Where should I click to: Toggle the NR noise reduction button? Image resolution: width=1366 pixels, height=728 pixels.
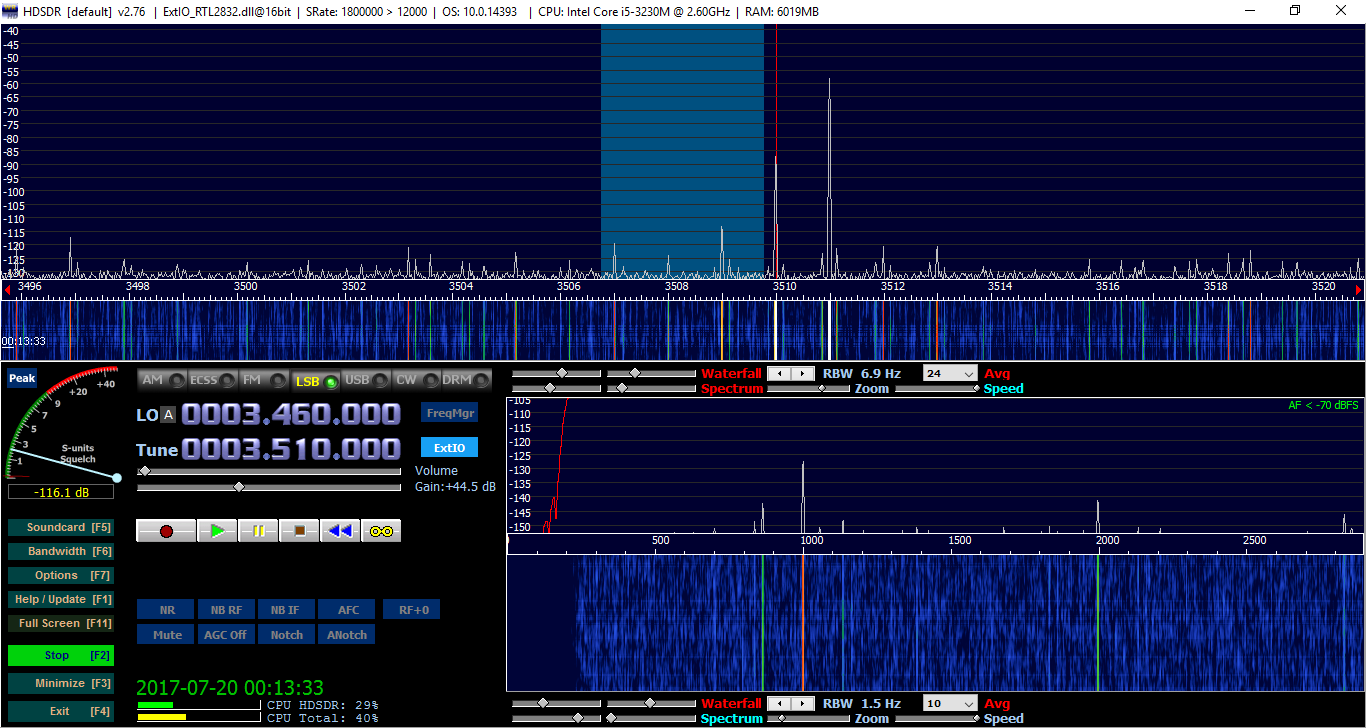click(x=167, y=610)
